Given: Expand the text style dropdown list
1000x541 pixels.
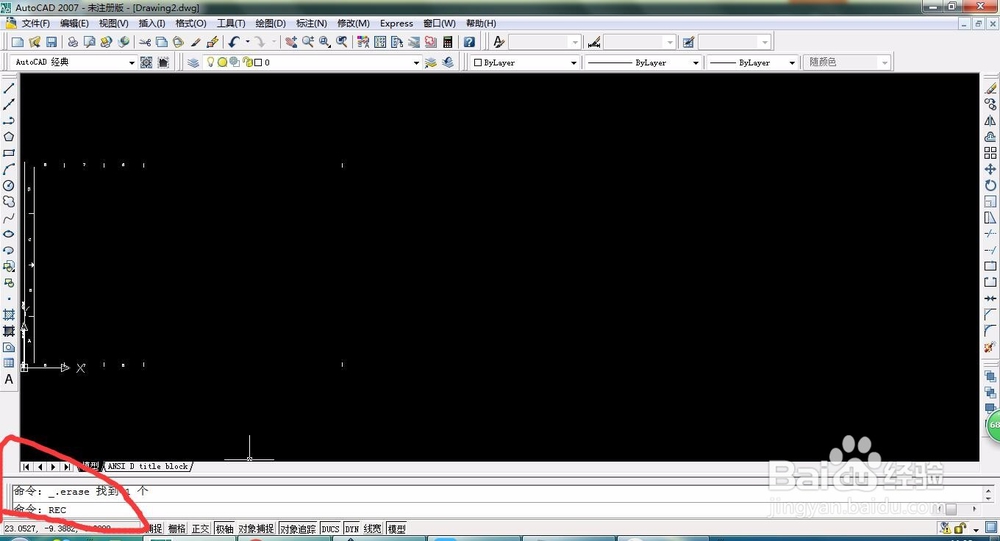Looking at the screenshot, I should pyautogui.click(x=575, y=42).
